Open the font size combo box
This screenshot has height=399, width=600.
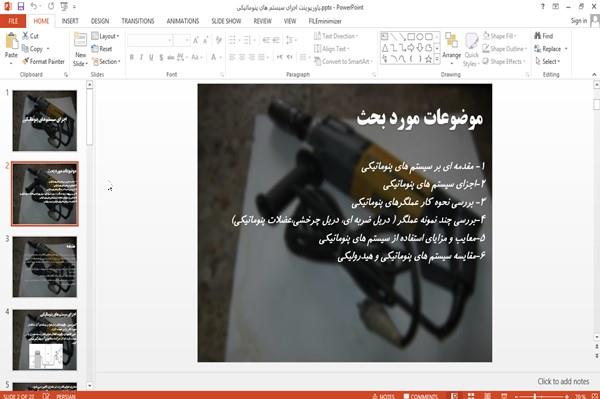pos(181,40)
